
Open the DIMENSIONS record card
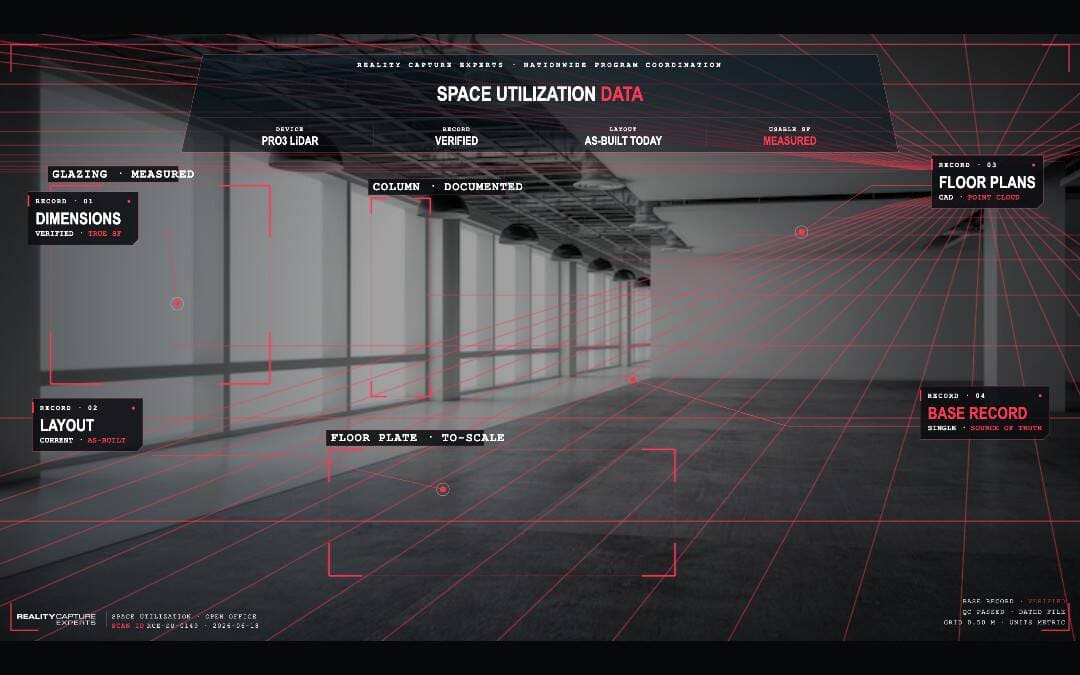click(x=83, y=218)
